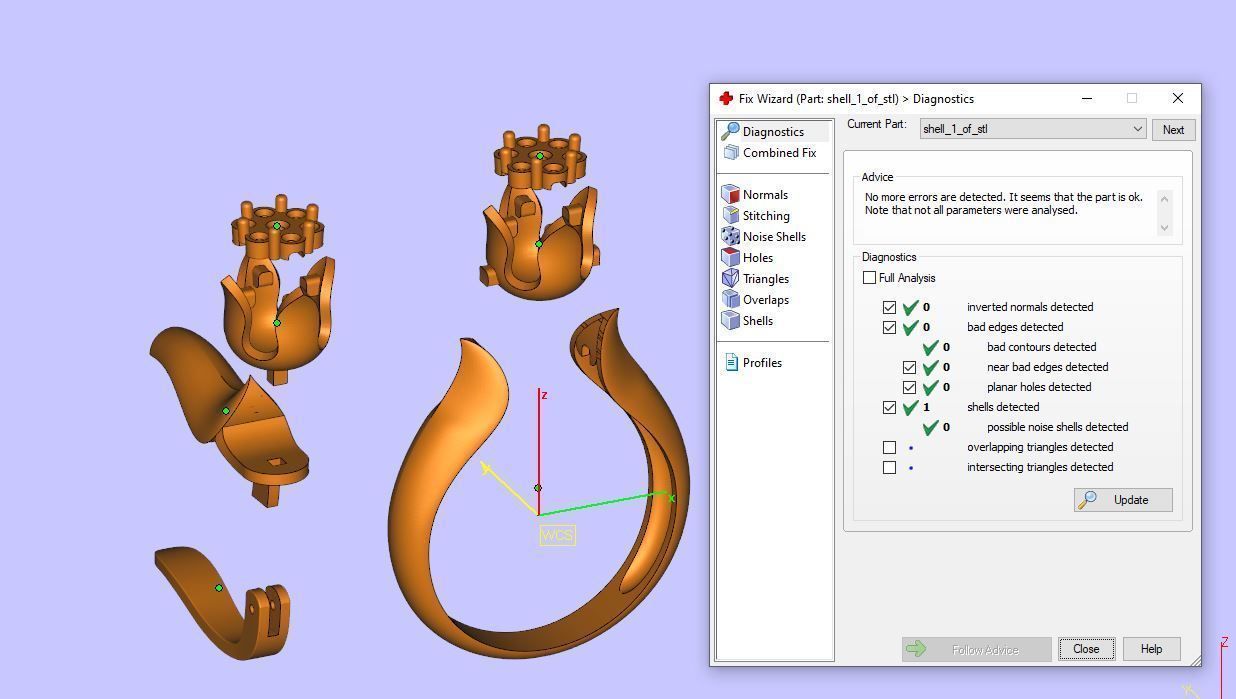Click the shells count value 1
1236x699 pixels.
click(926, 408)
